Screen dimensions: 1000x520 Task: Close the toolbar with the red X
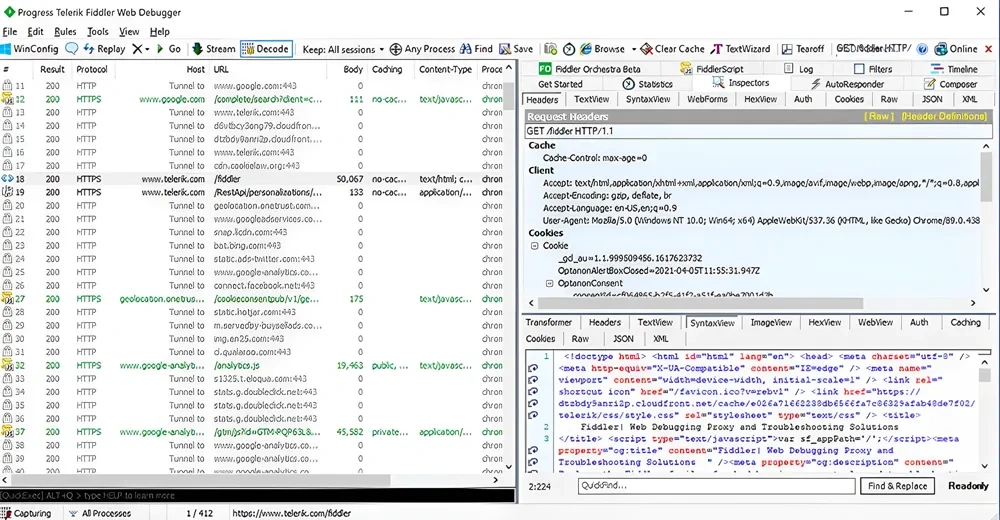coord(989,48)
